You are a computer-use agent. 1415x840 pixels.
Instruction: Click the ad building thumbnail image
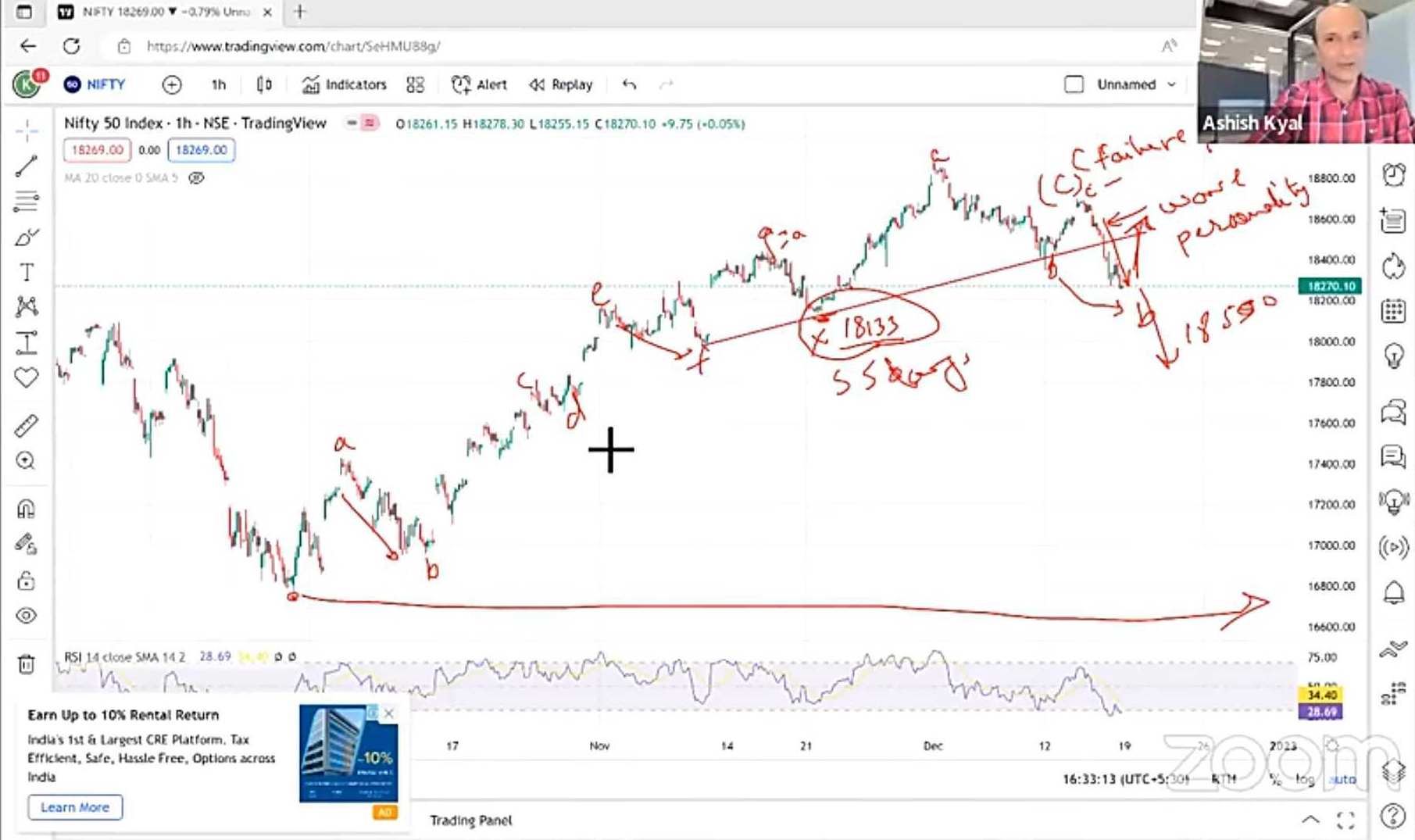pos(348,753)
